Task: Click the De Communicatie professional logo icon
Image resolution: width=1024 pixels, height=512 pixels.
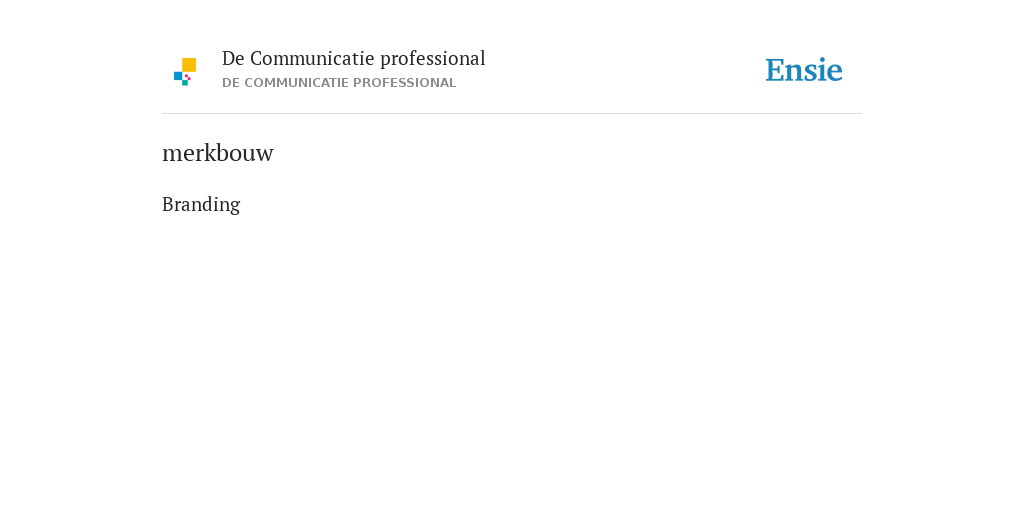Action: (185, 72)
